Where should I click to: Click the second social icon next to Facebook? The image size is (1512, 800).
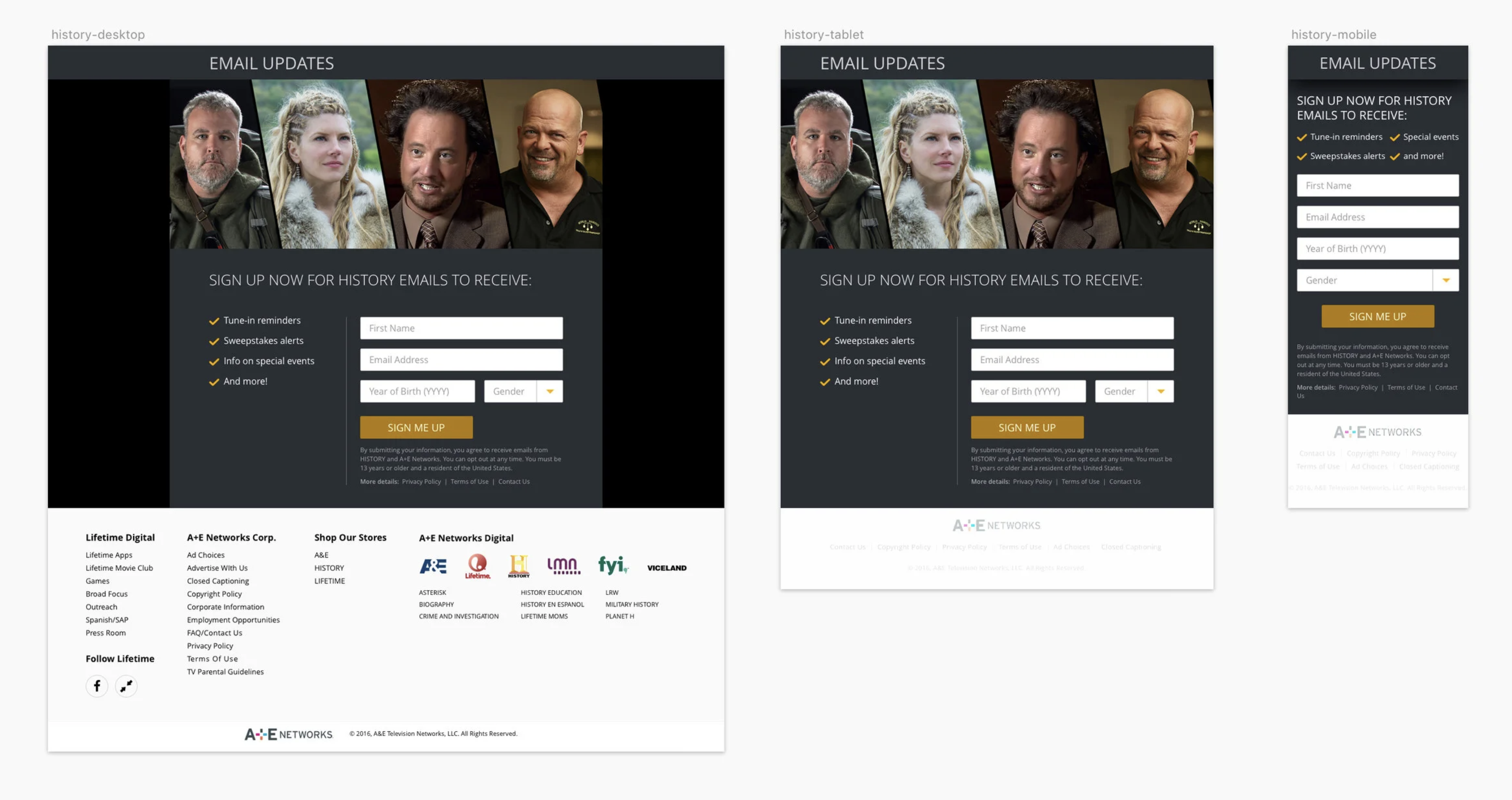click(x=126, y=686)
